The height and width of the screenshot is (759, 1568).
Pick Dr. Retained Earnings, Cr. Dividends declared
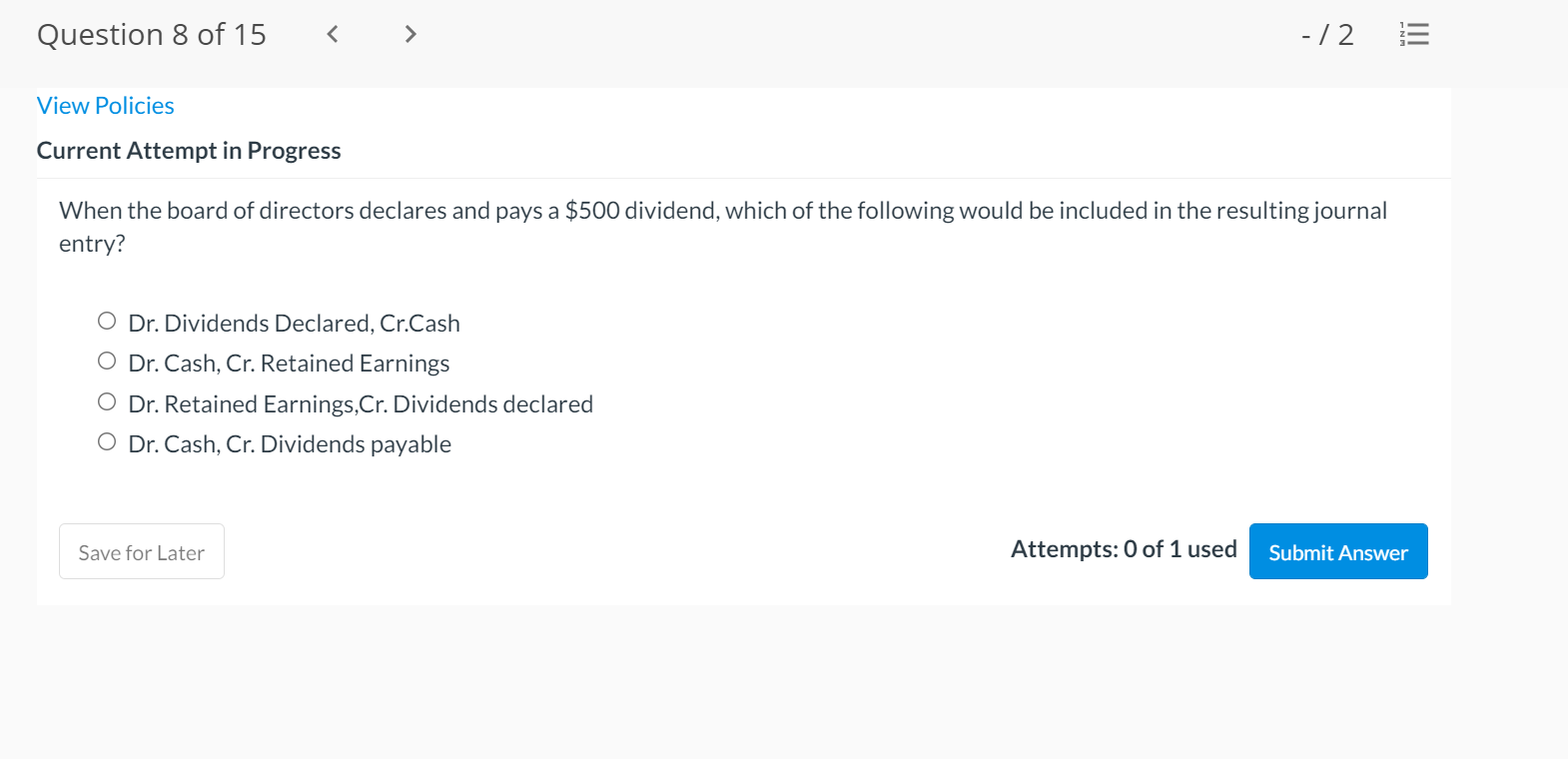(x=107, y=400)
